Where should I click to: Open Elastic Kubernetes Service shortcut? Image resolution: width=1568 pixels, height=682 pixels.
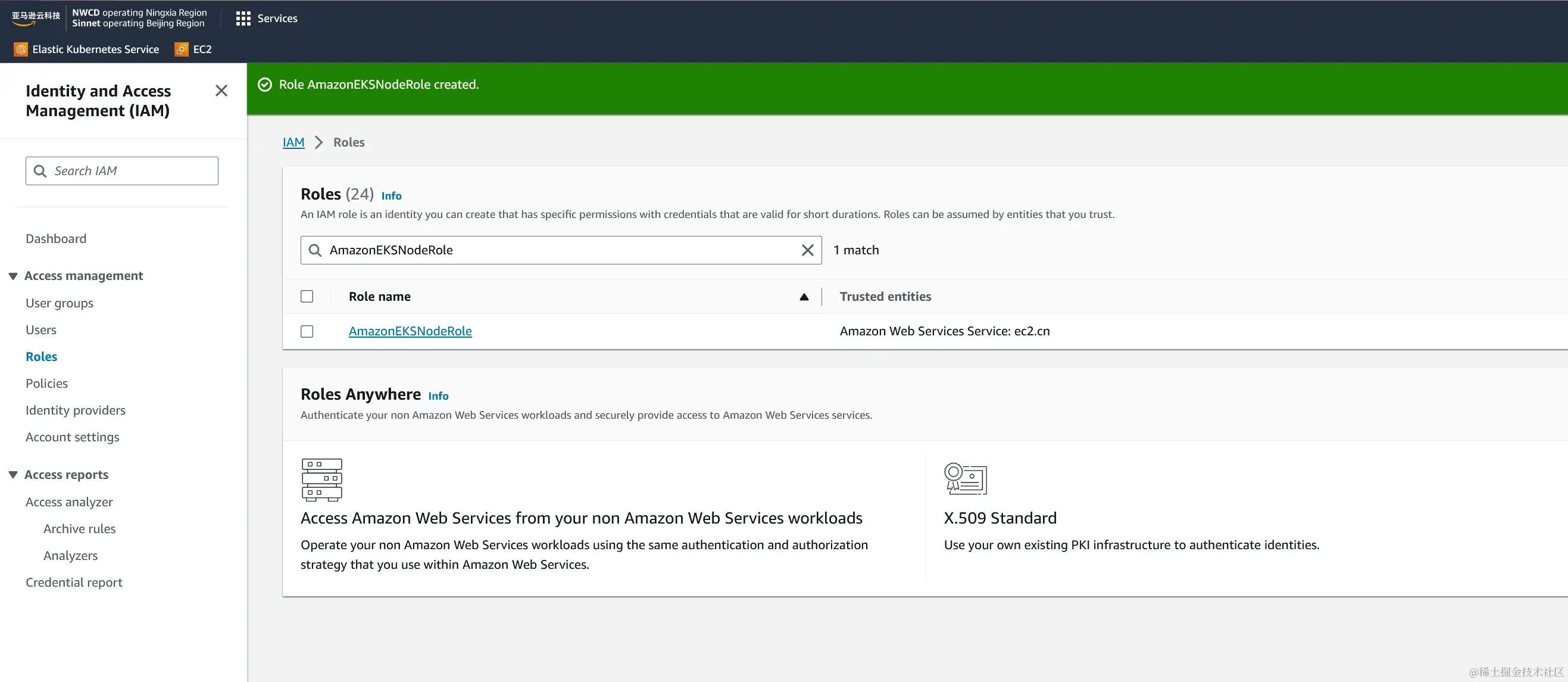(x=86, y=49)
